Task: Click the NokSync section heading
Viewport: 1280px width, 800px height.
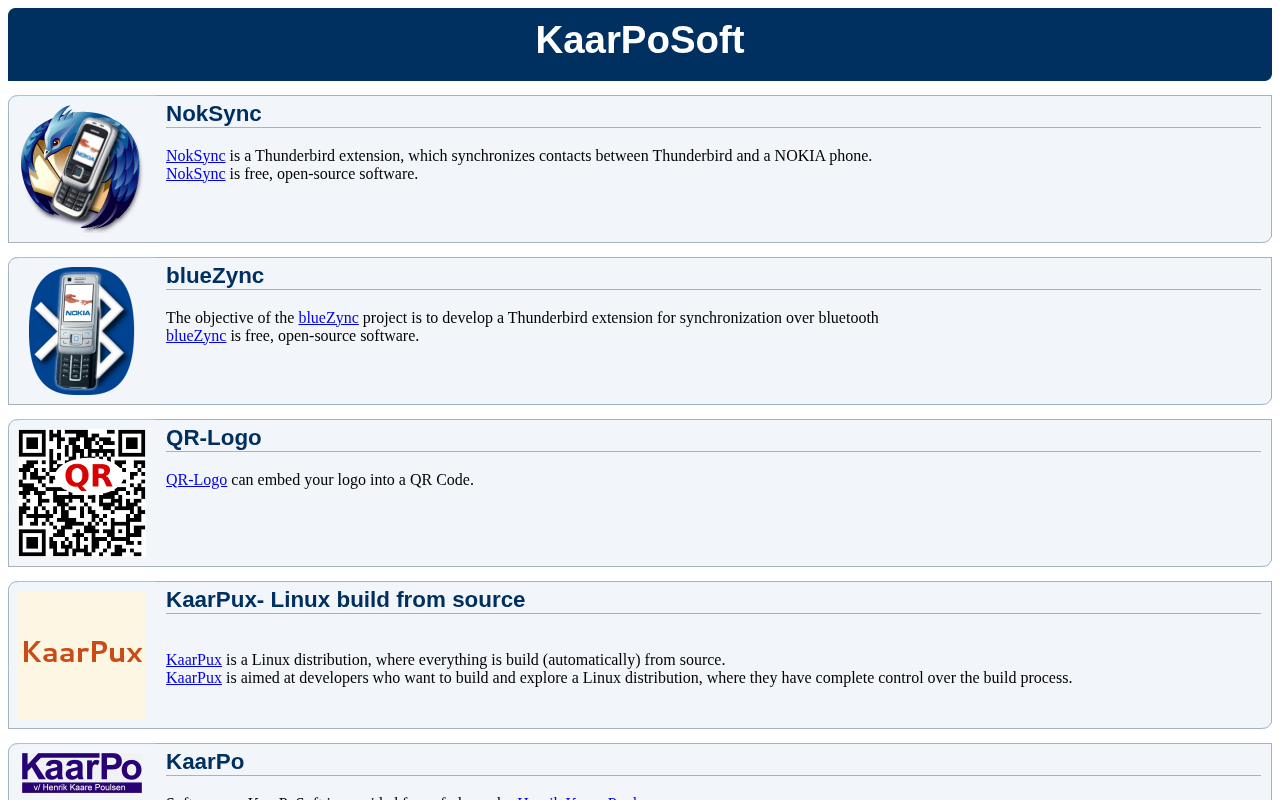Action: [214, 114]
